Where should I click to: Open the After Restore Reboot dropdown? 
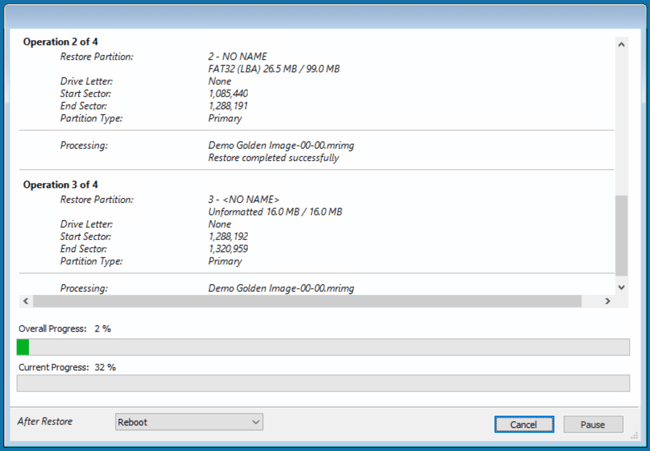[189, 422]
